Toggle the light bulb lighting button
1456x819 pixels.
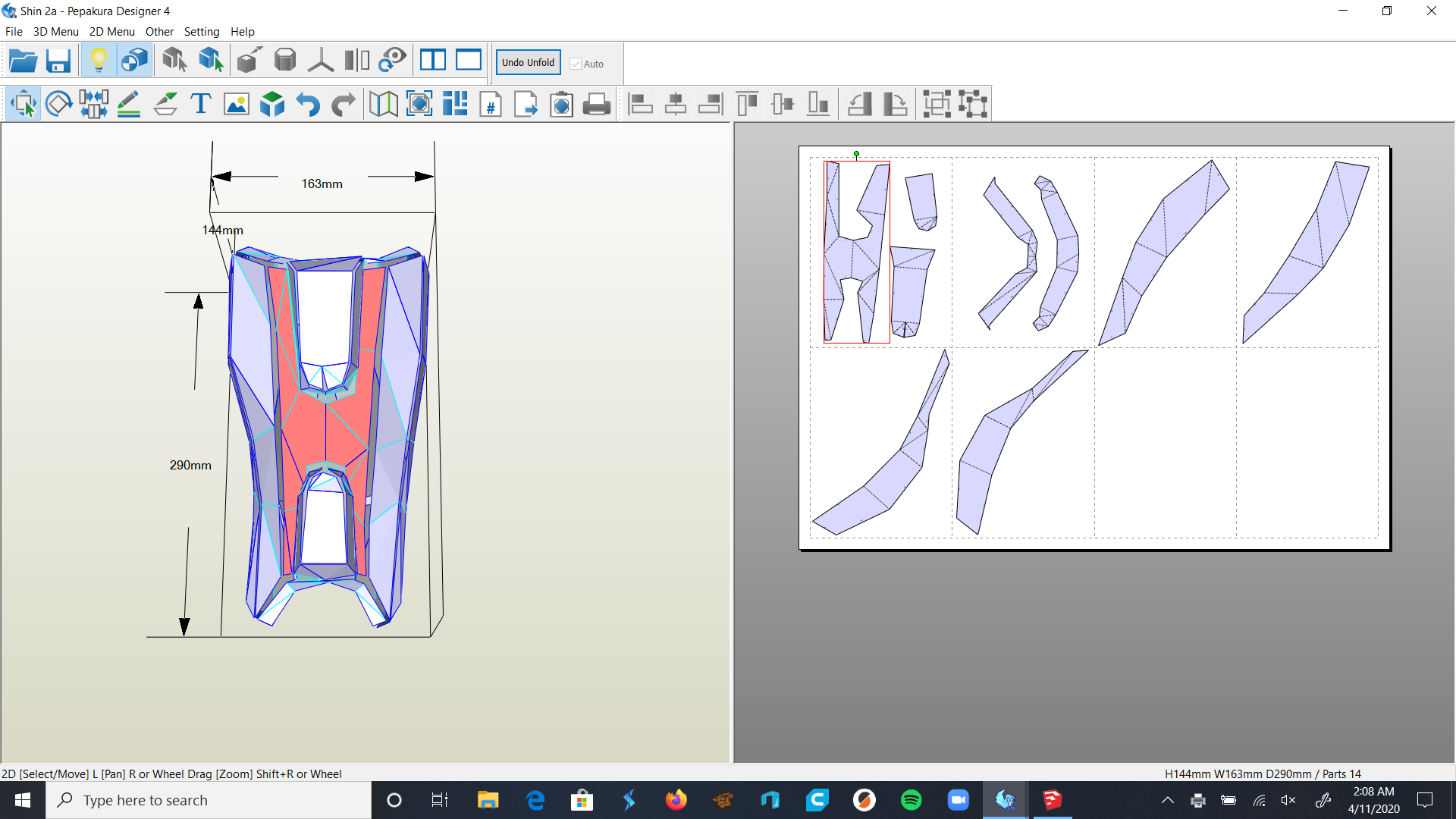(99, 61)
